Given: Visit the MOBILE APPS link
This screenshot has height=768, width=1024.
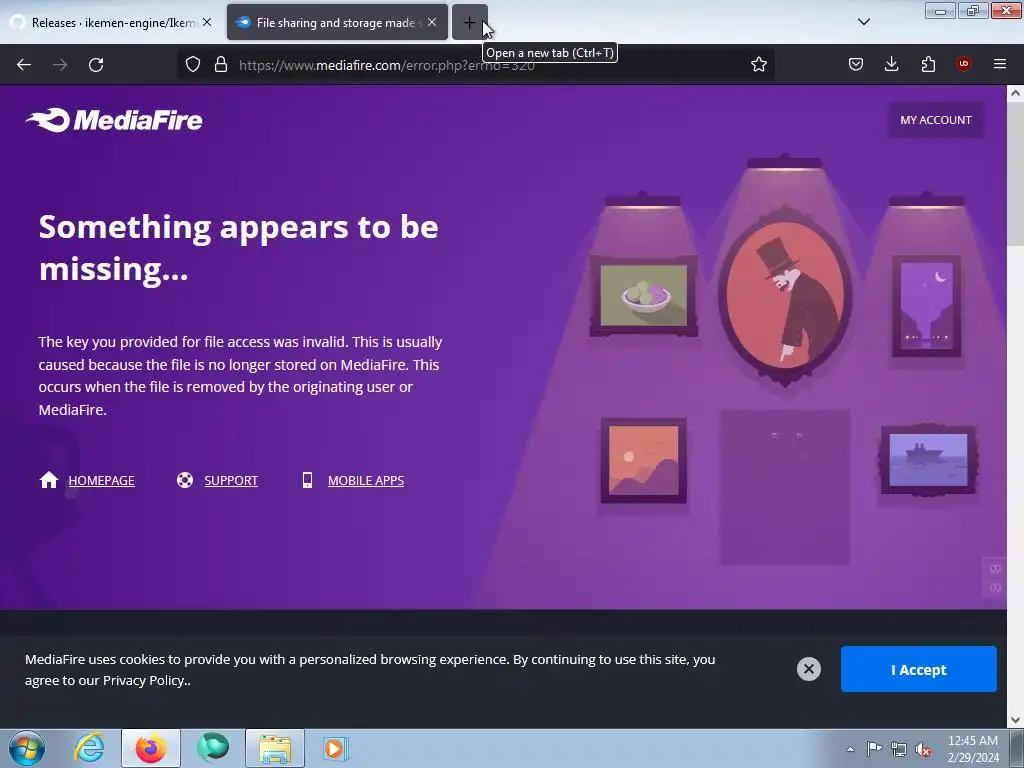Looking at the screenshot, I should click(x=366, y=481).
